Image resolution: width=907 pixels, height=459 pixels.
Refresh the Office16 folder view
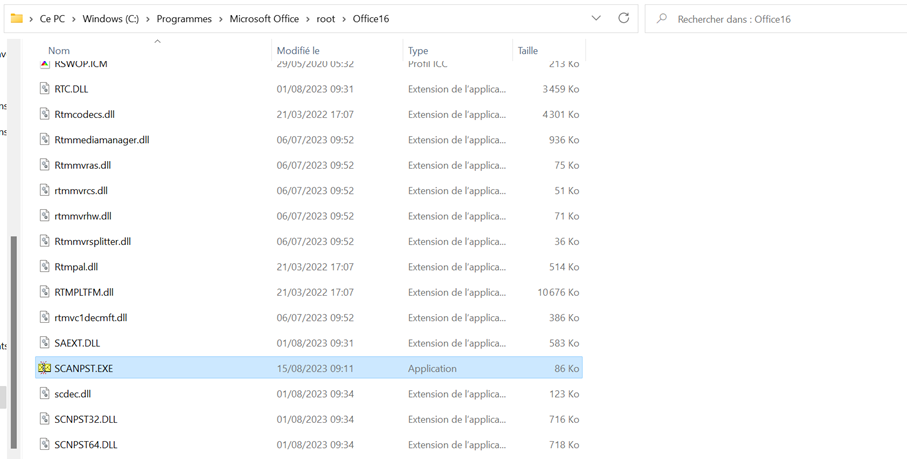coord(624,18)
